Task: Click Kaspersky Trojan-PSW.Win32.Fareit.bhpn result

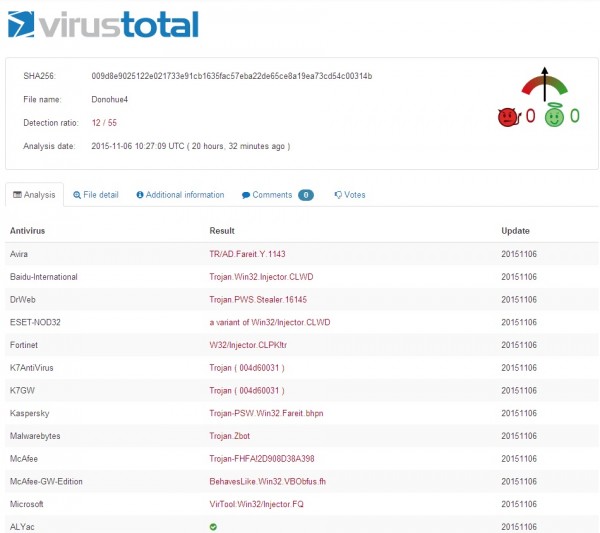Action: click(266, 412)
